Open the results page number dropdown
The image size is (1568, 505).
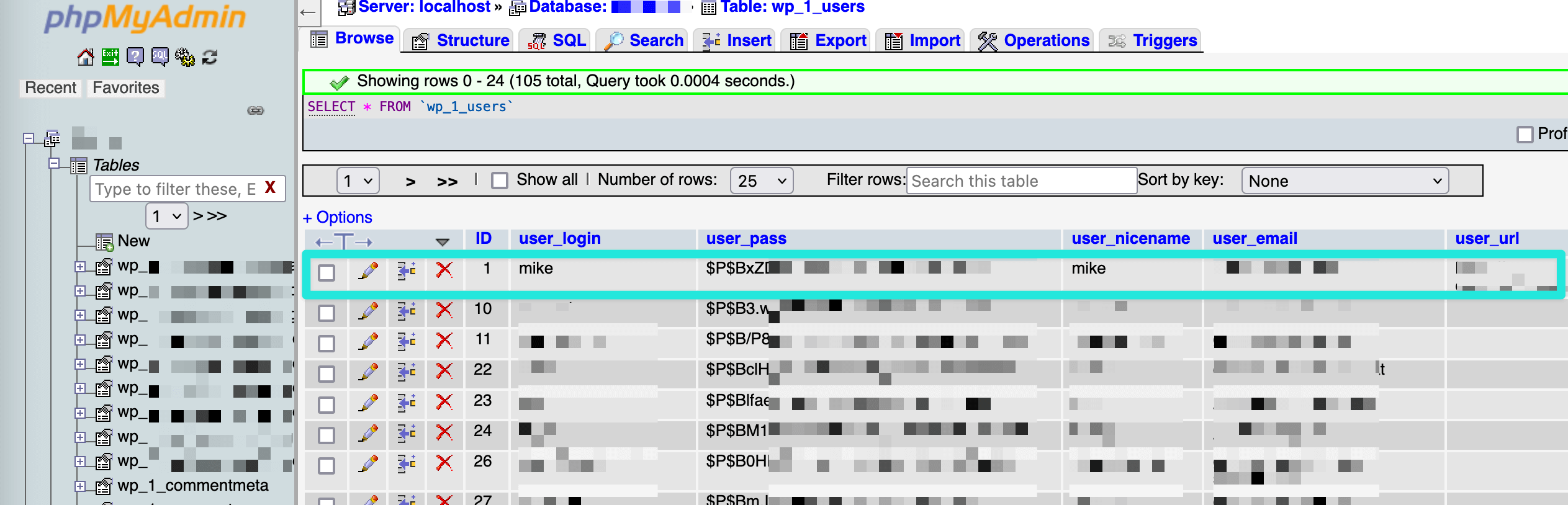click(358, 181)
